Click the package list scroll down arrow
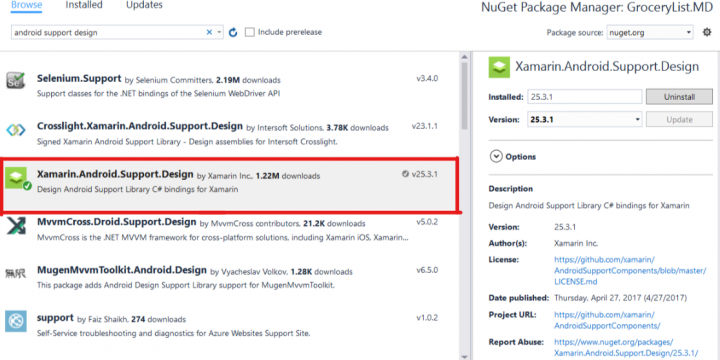Viewport: 720px width, 360px height. click(x=464, y=356)
